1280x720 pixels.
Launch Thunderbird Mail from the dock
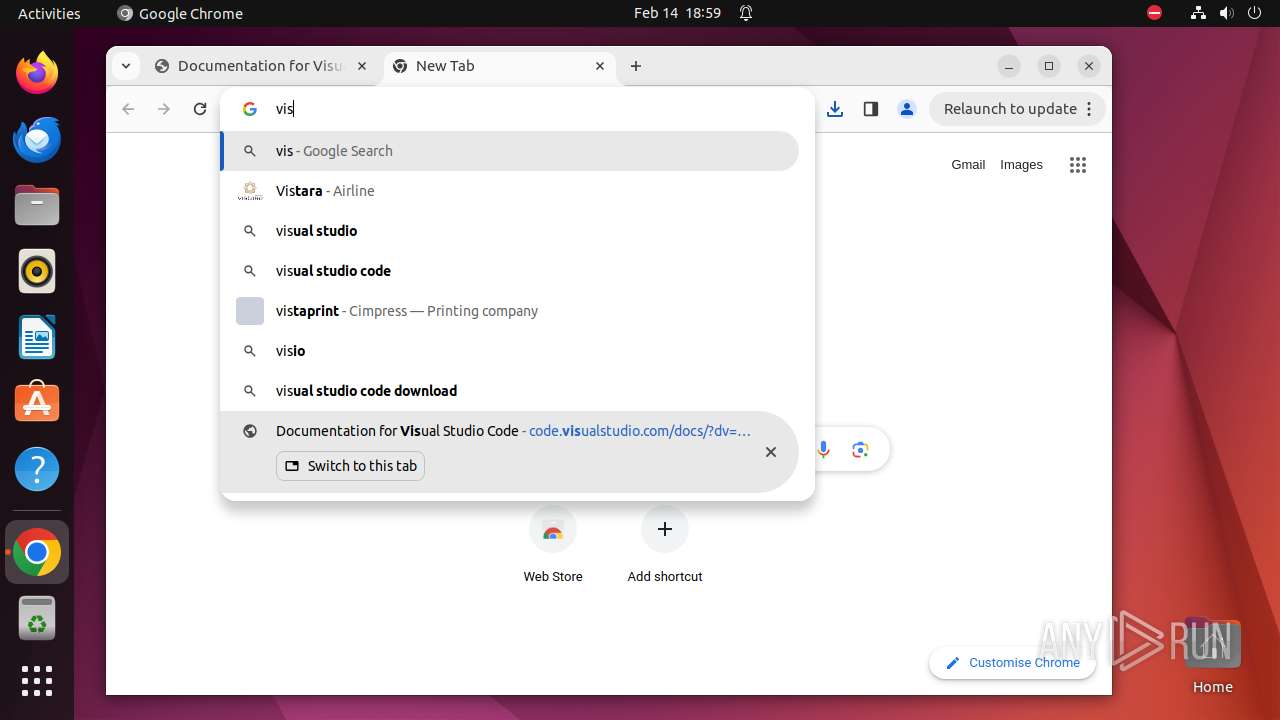click(x=37, y=139)
